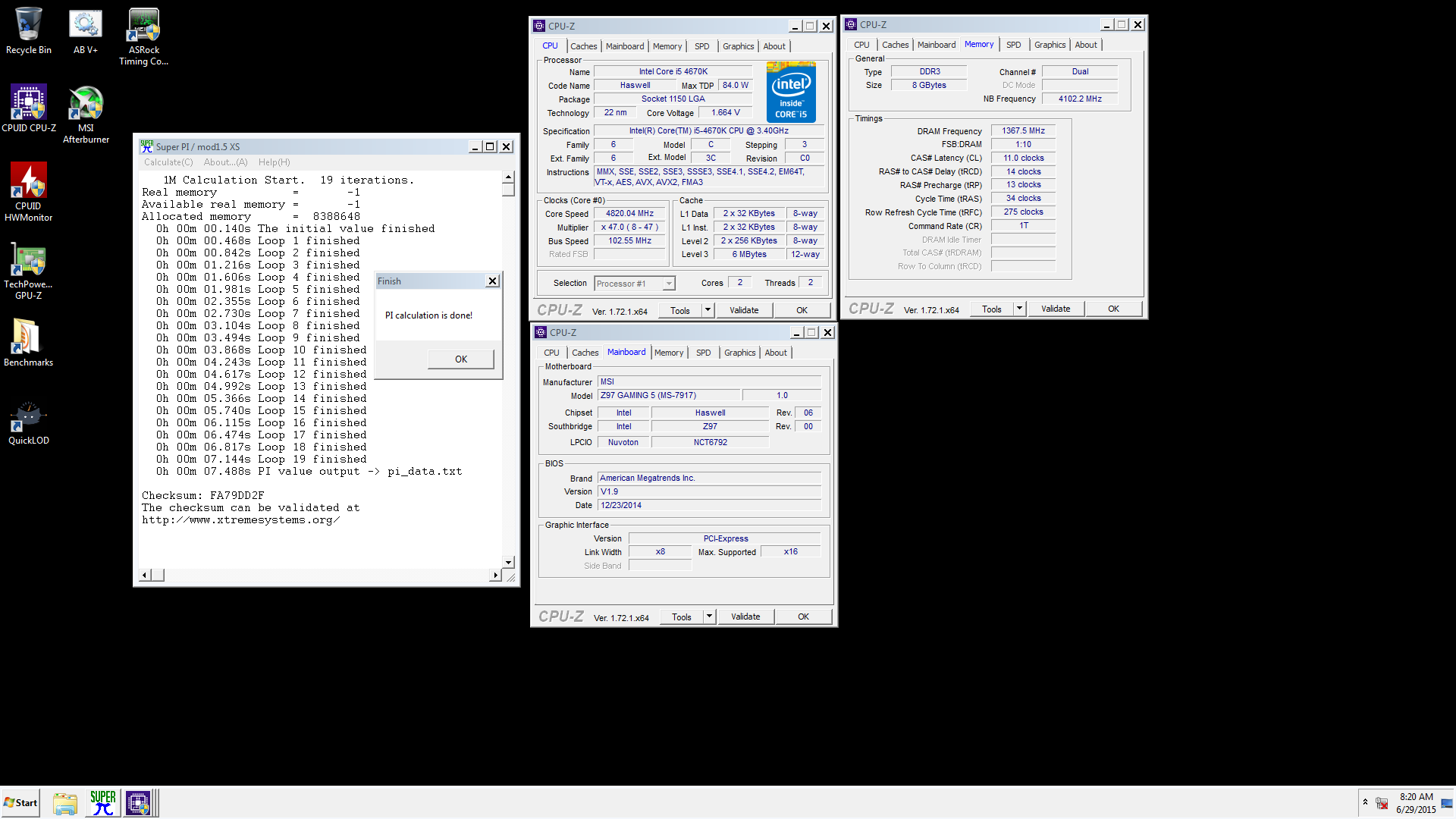Viewport: 1456px width, 819px height.
Task: Open the Calculate menu in Super PI
Action: tap(168, 162)
